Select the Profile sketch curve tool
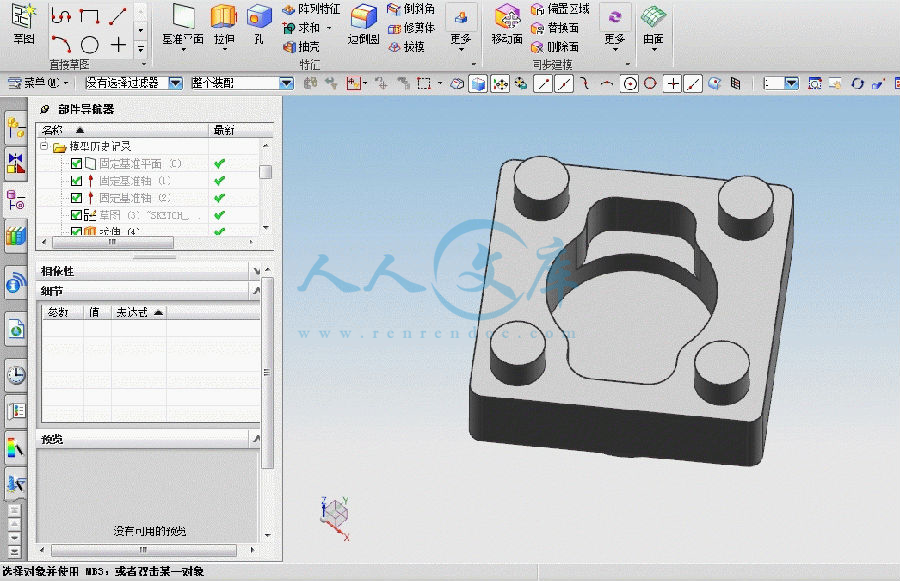The height and width of the screenshot is (581, 900). (x=60, y=16)
